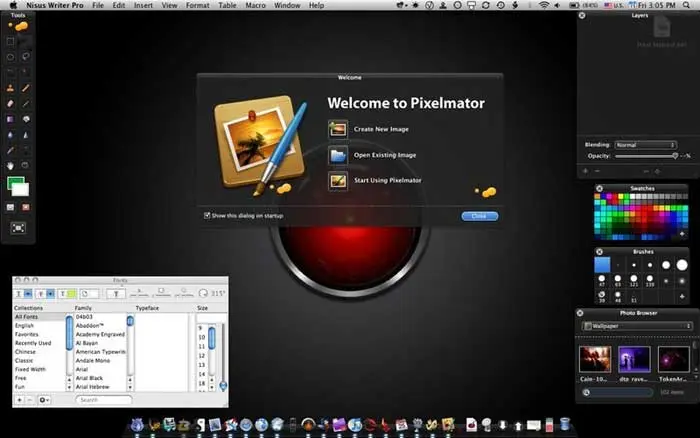The image size is (700, 438).
Task: Select the orange Brush tool
Action: 25,88
